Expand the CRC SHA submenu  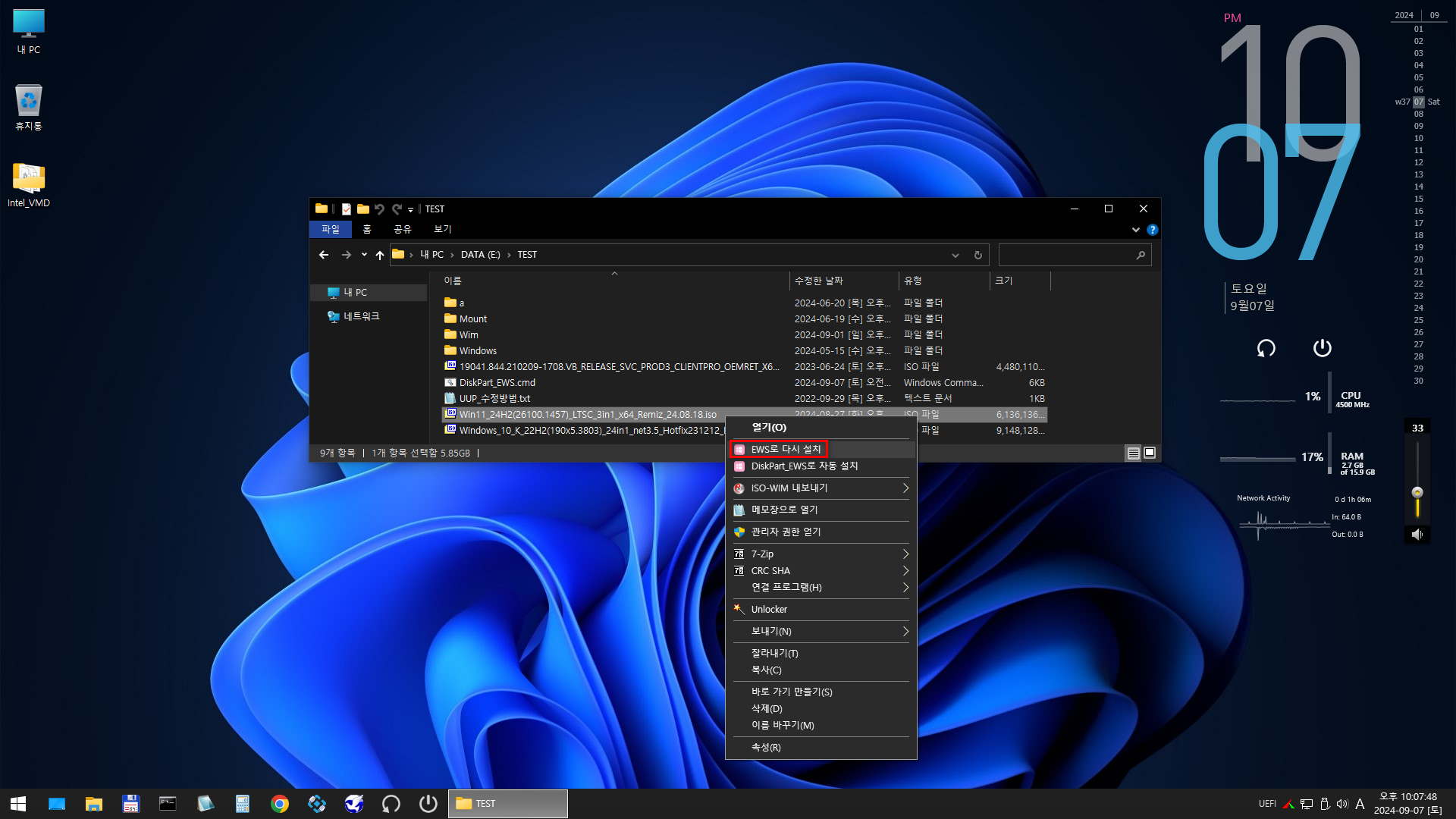click(821, 571)
